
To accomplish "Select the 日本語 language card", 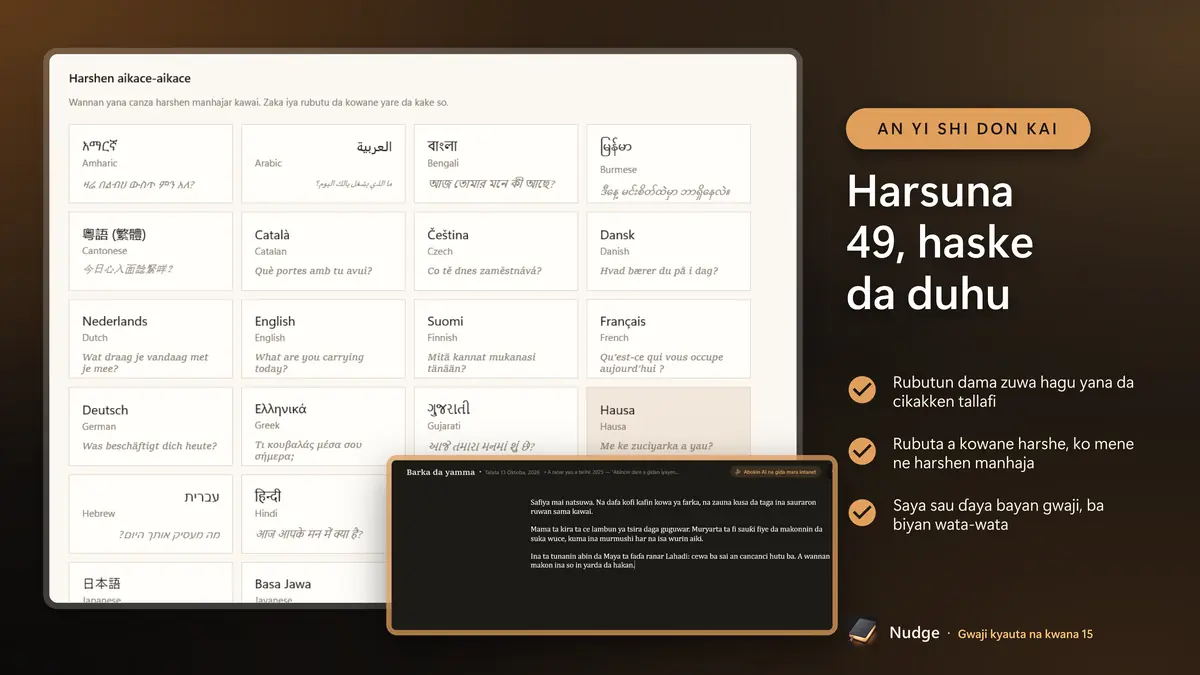I will click(x=151, y=582).
